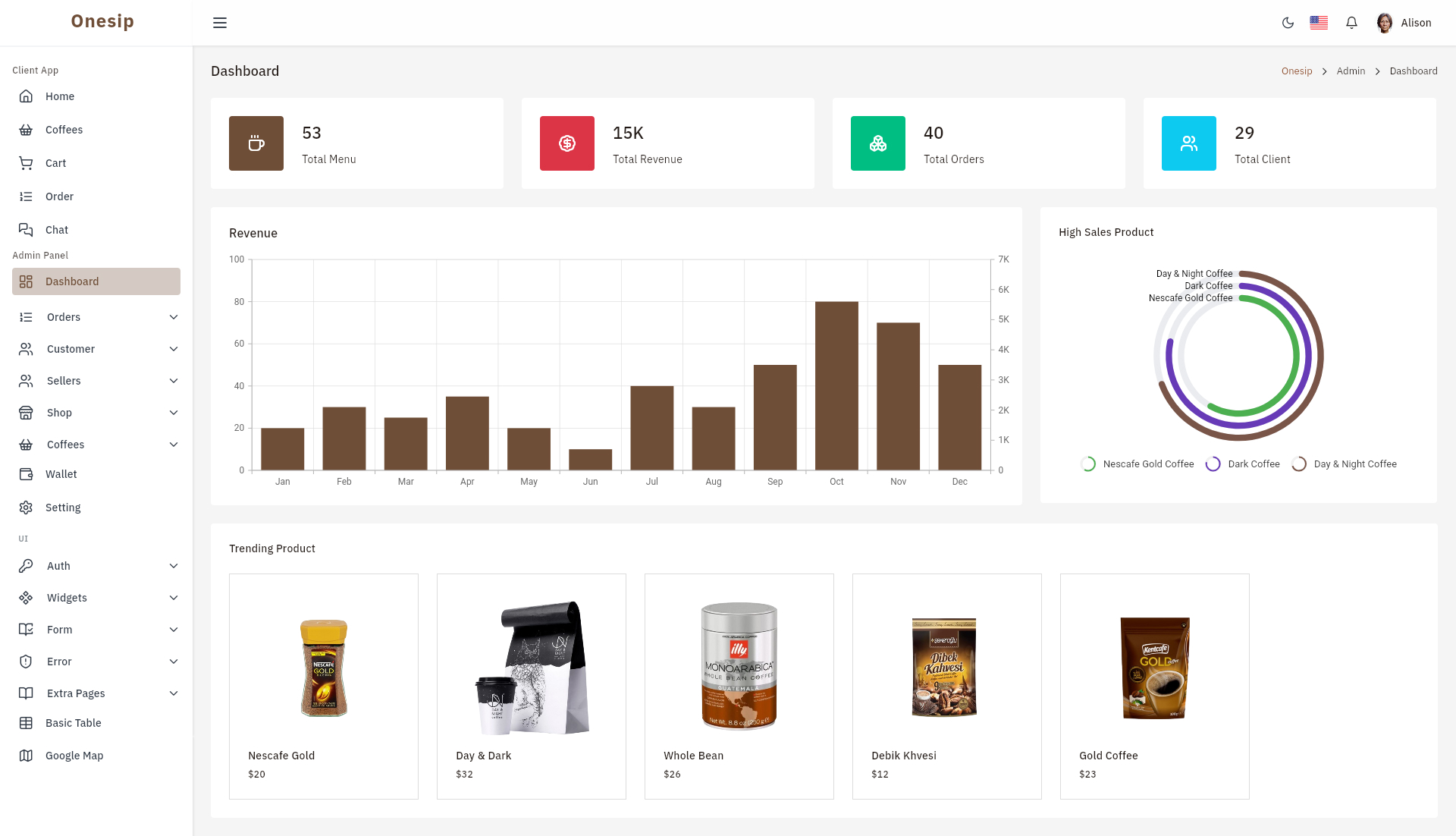Click the Total Menu coffee cup icon
This screenshot has height=836, width=1456.
(256, 143)
